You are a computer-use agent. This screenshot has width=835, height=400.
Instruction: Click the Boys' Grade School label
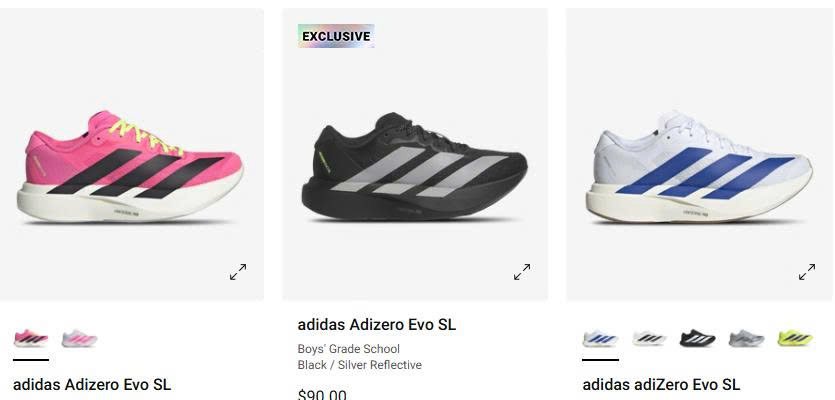pos(348,349)
